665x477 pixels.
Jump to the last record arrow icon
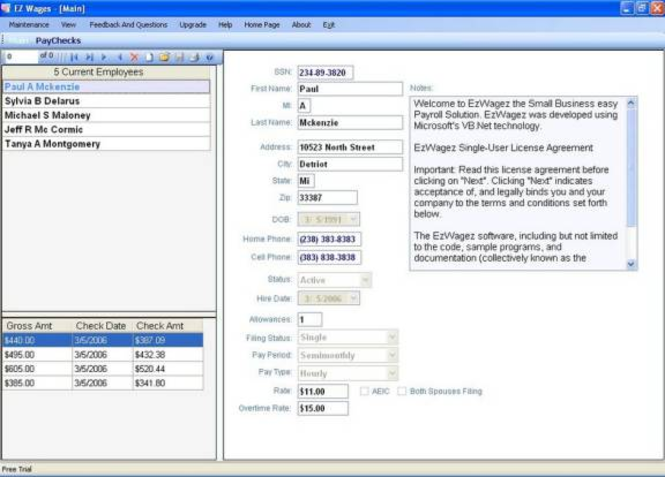coord(89,57)
